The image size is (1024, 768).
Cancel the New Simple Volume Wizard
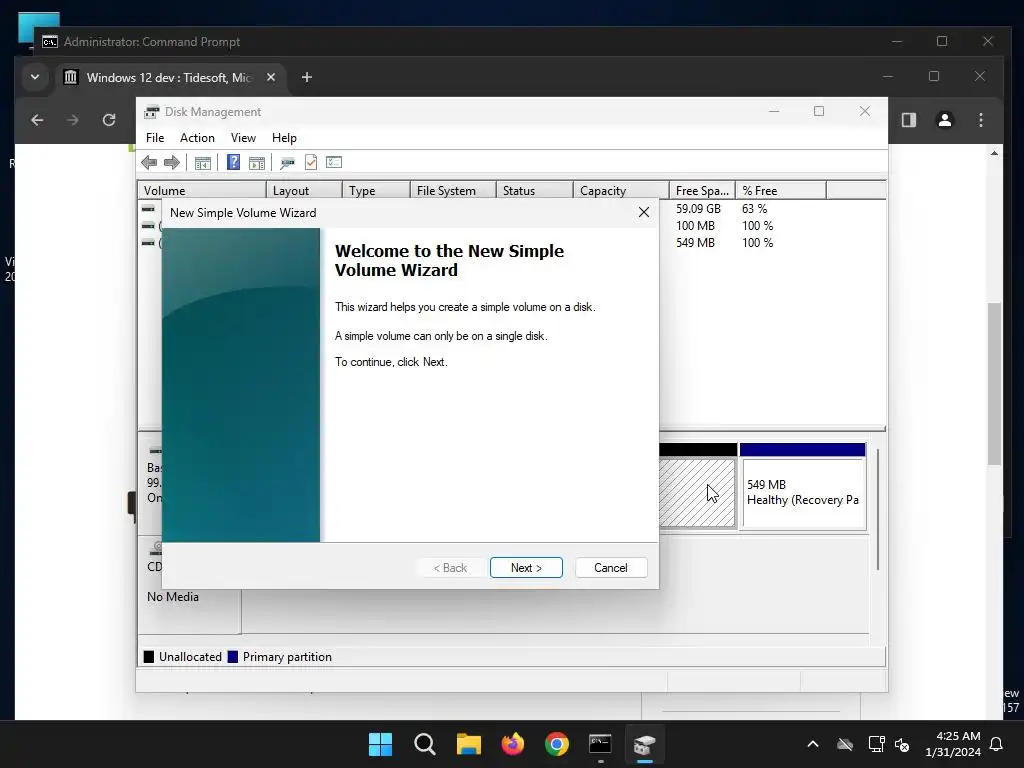(x=611, y=568)
